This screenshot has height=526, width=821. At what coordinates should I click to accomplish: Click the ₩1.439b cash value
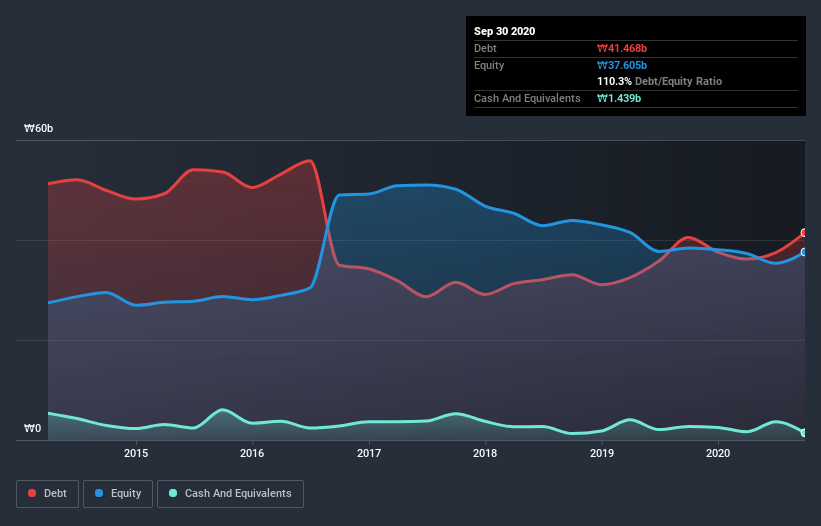click(x=619, y=98)
